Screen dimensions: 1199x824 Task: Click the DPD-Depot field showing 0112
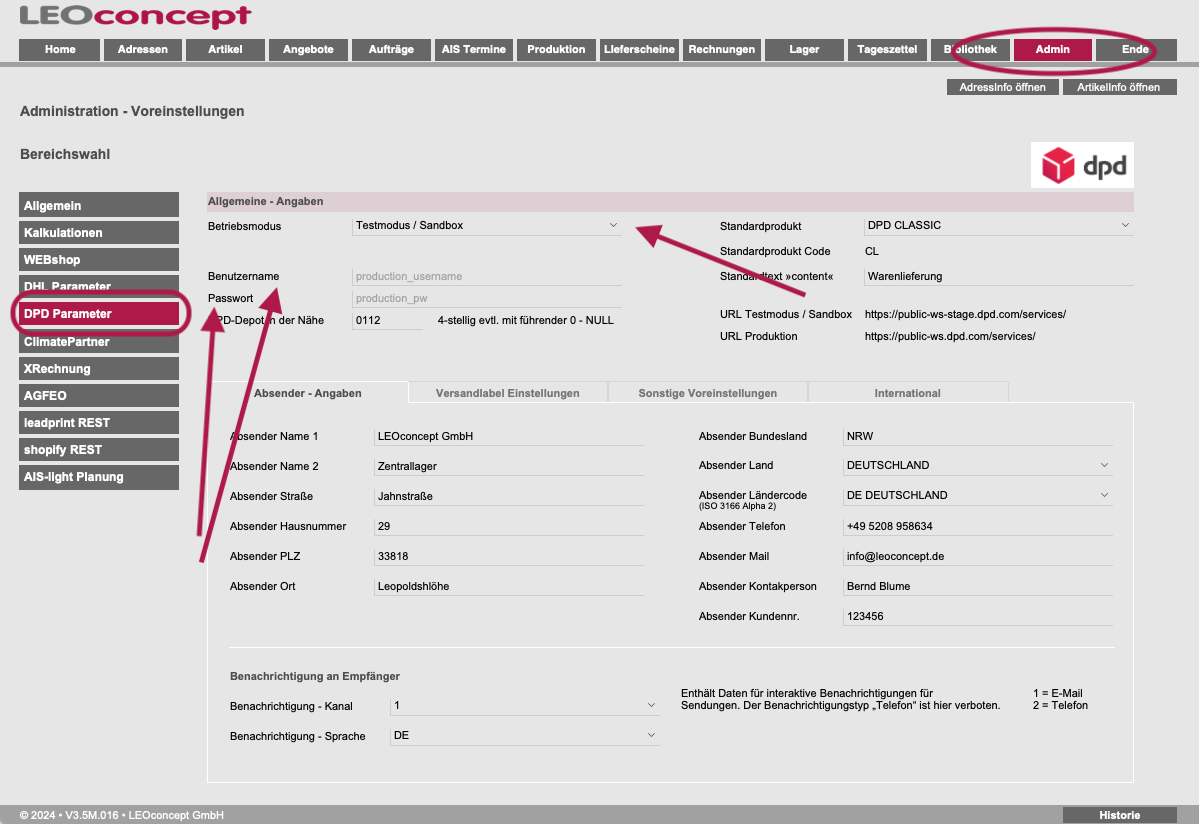(x=387, y=320)
